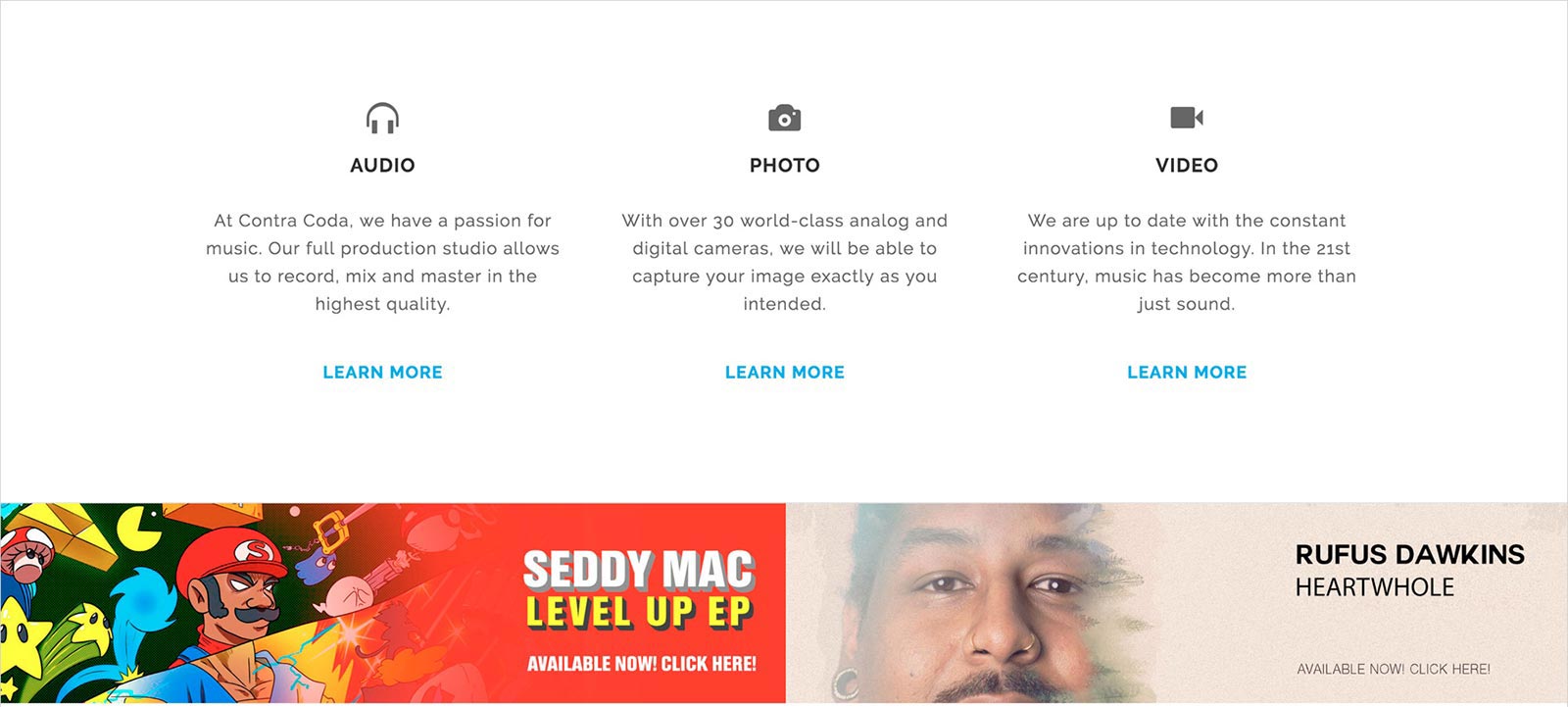
Task: Select the VIDEO heading
Action: point(1187,166)
